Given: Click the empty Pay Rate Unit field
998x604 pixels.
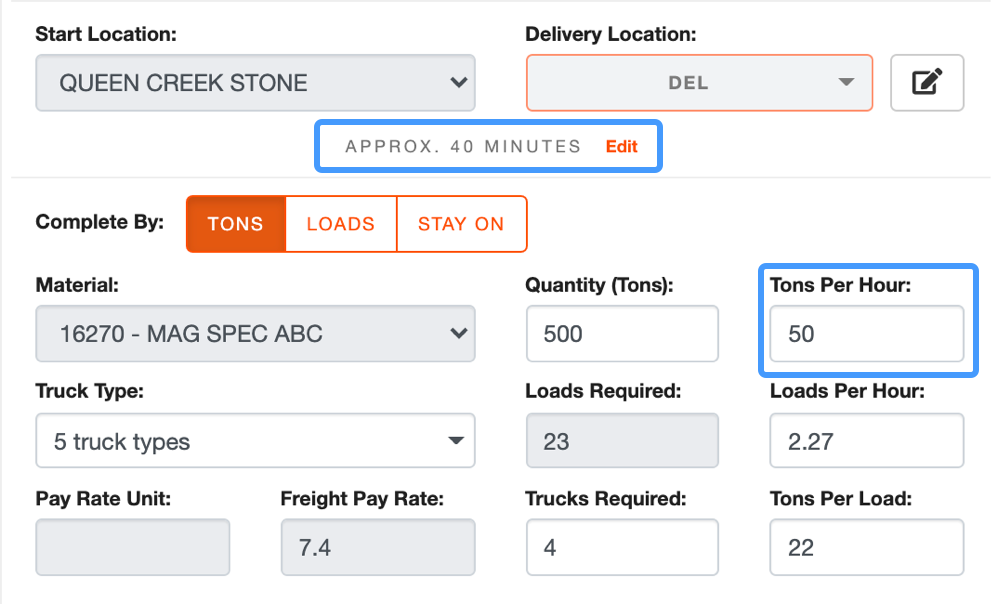Looking at the screenshot, I should click(132, 547).
